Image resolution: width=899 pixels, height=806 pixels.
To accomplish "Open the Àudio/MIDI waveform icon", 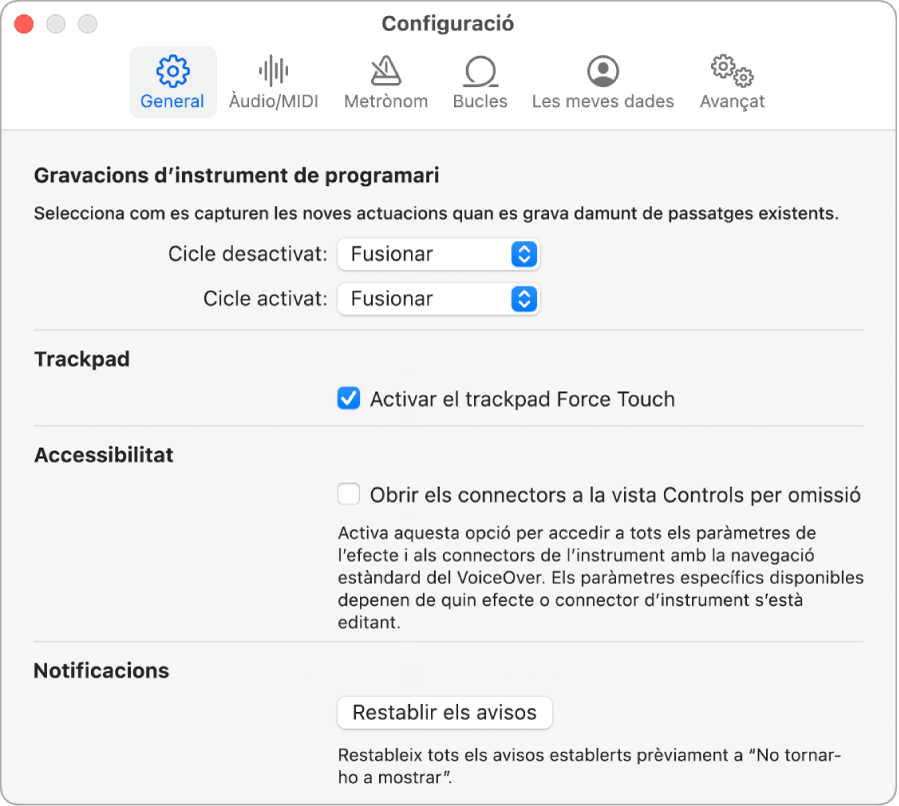I will 273,71.
